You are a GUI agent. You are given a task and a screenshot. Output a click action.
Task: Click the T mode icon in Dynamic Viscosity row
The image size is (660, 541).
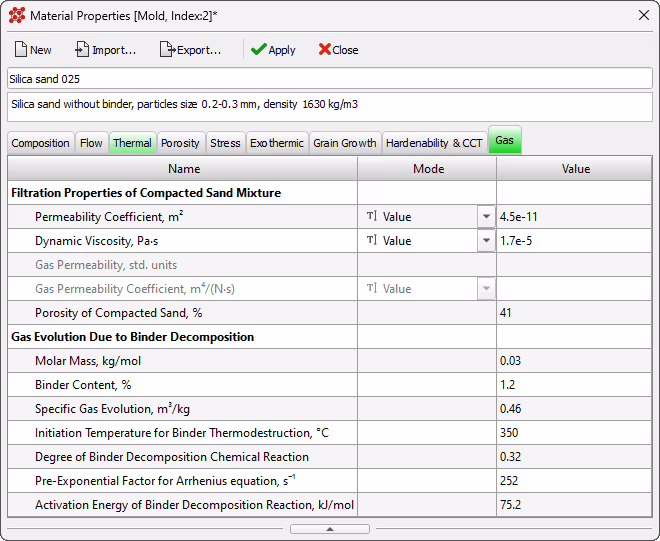pyautogui.click(x=371, y=240)
